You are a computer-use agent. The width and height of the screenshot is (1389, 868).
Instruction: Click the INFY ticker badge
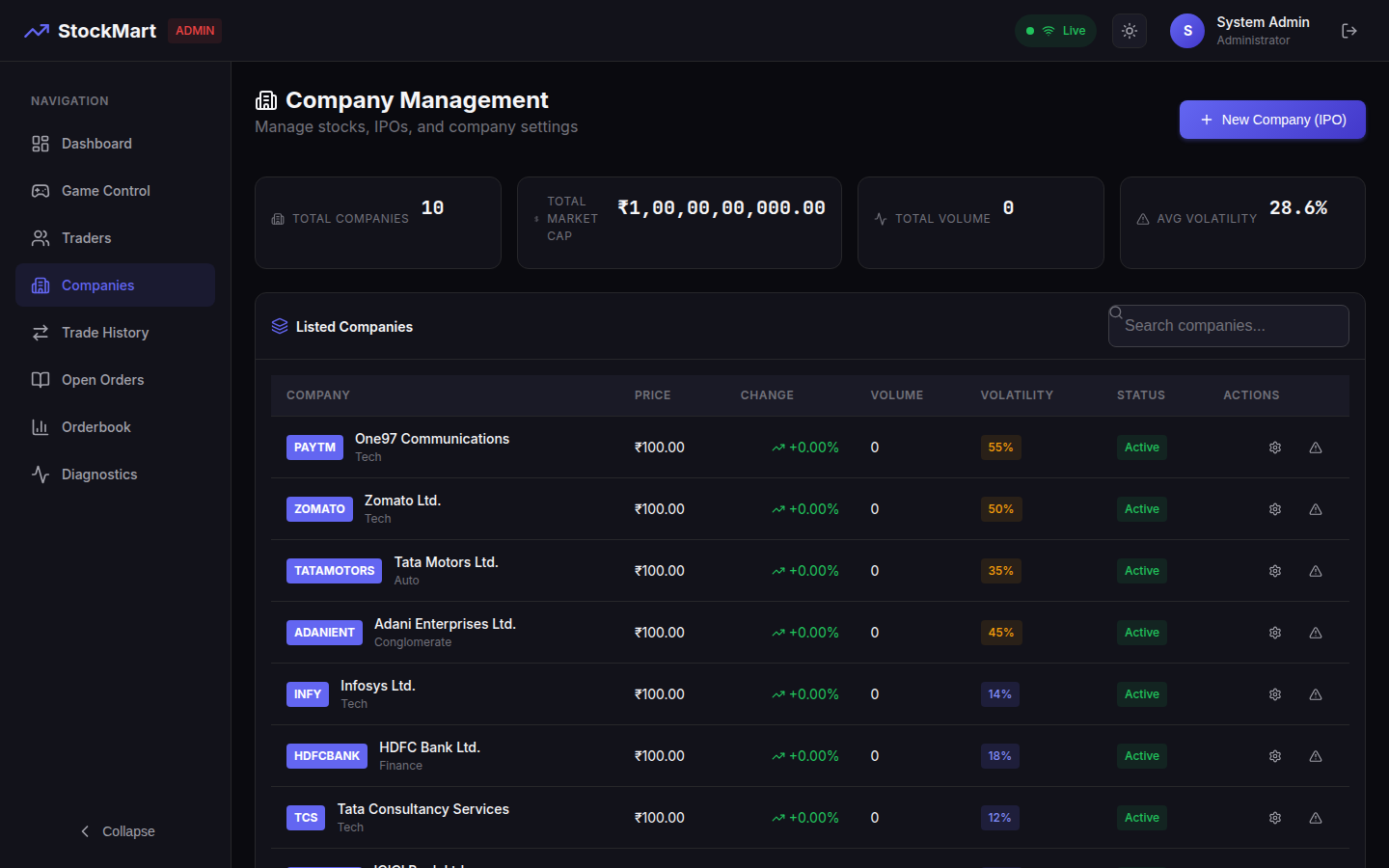pos(308,694)
